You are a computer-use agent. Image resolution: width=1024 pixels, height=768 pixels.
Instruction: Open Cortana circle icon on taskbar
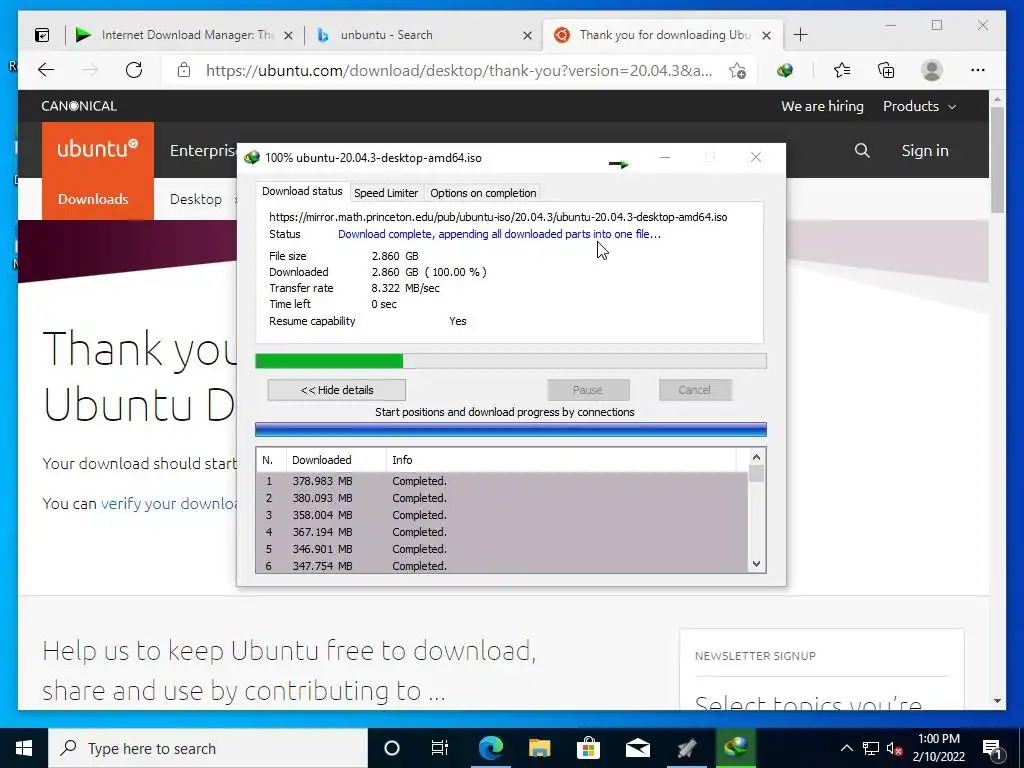[x=392, y=748]
